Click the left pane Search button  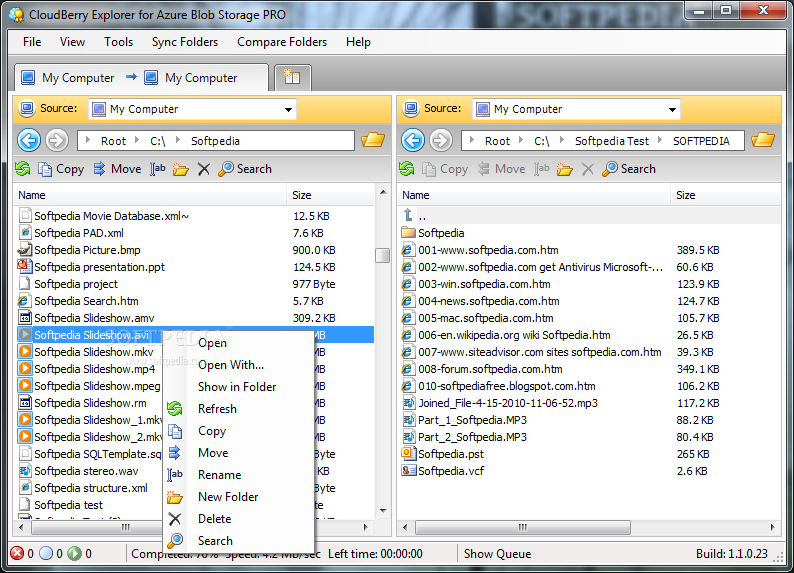245,169
